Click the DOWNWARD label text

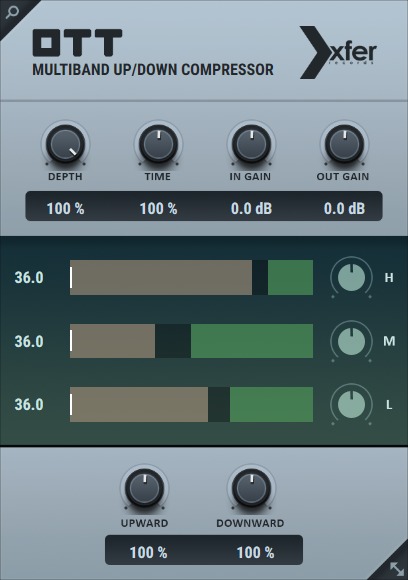(250, 523)
